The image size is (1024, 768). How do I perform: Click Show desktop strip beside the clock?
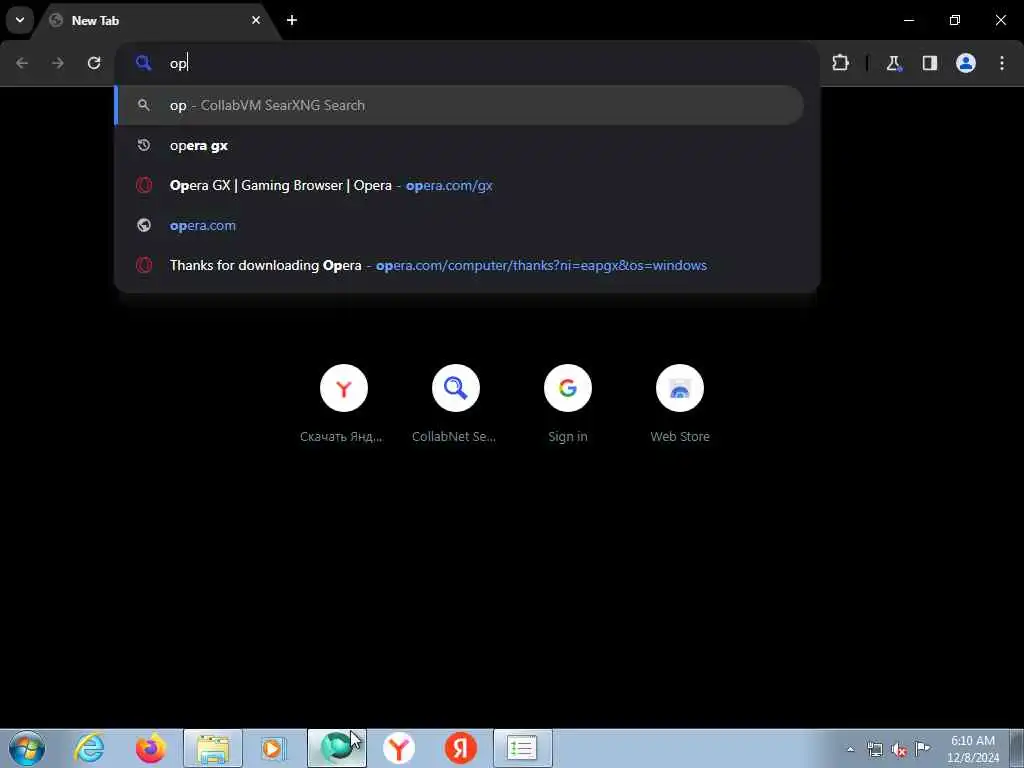click(1017, 748)
